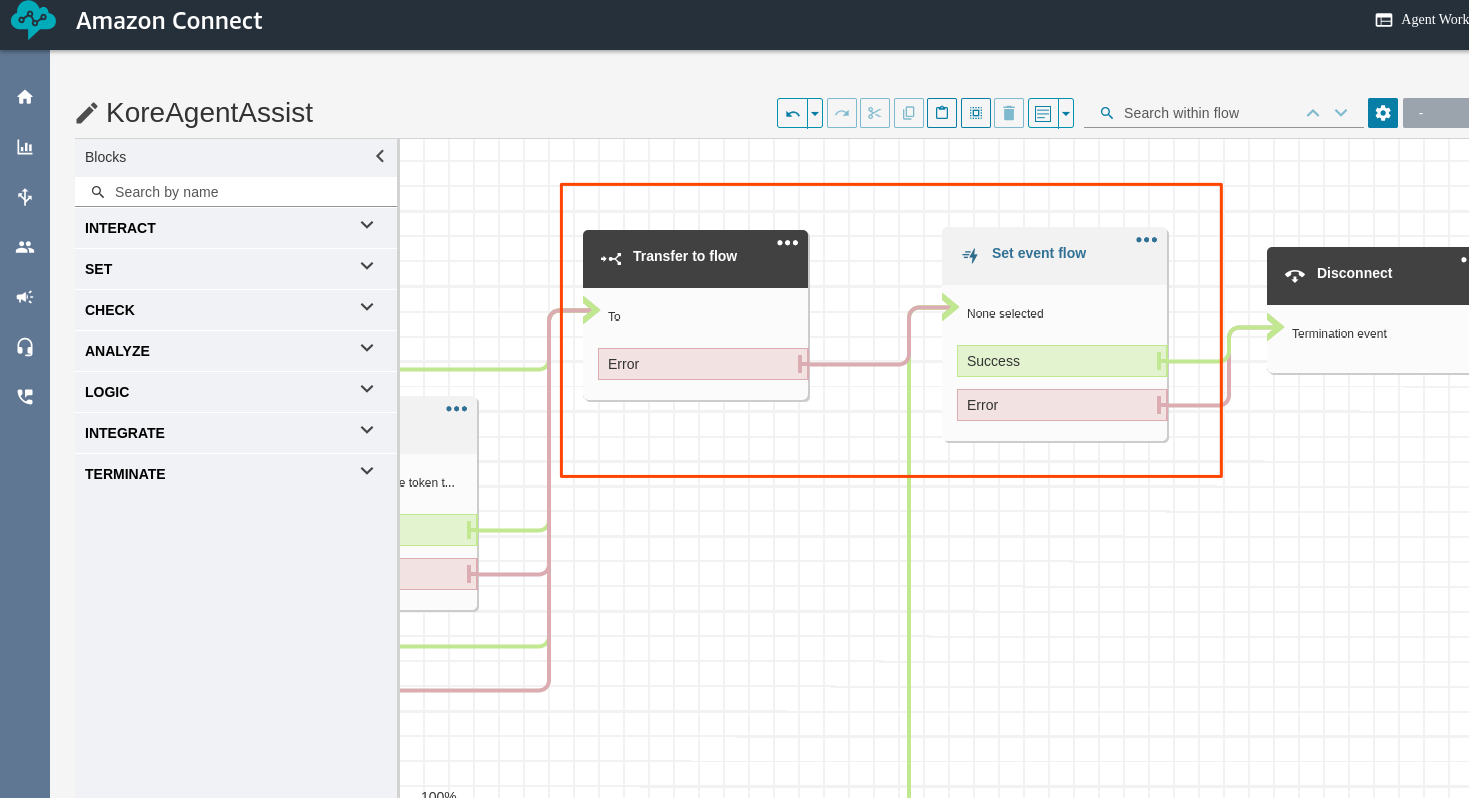Image resolution: width=1469 pixels, height=798 pixels.
Task: Open the undo history dropdown arrow
Action: click(815, 113)
